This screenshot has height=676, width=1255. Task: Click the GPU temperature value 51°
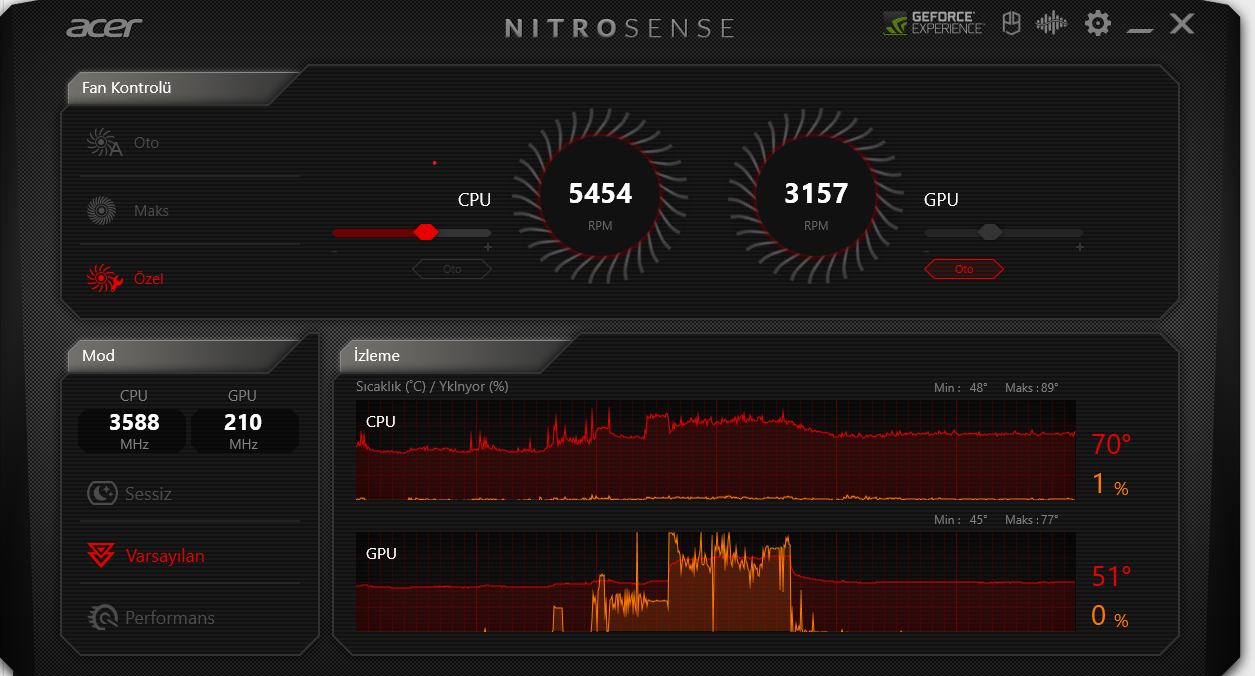click(x=1111, y=577)
